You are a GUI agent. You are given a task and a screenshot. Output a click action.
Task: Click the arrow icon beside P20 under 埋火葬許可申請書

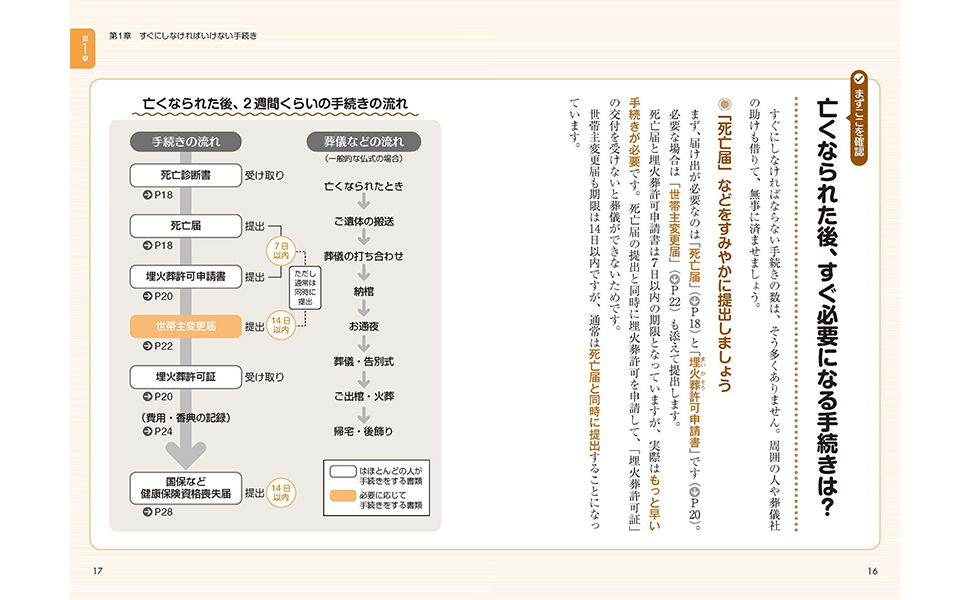147,296
